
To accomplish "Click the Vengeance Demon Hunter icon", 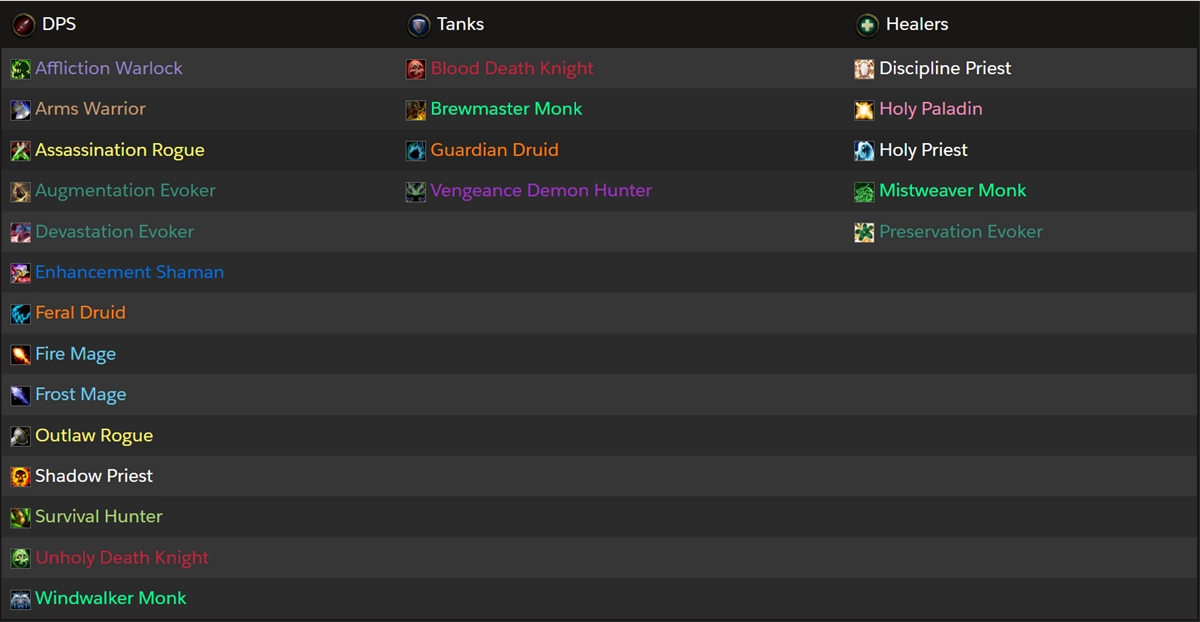I will coord(416,192).
